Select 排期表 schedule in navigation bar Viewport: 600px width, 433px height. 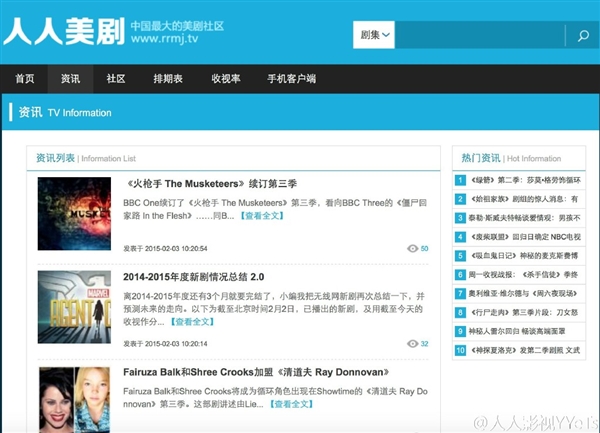click(x=168, y=79)
